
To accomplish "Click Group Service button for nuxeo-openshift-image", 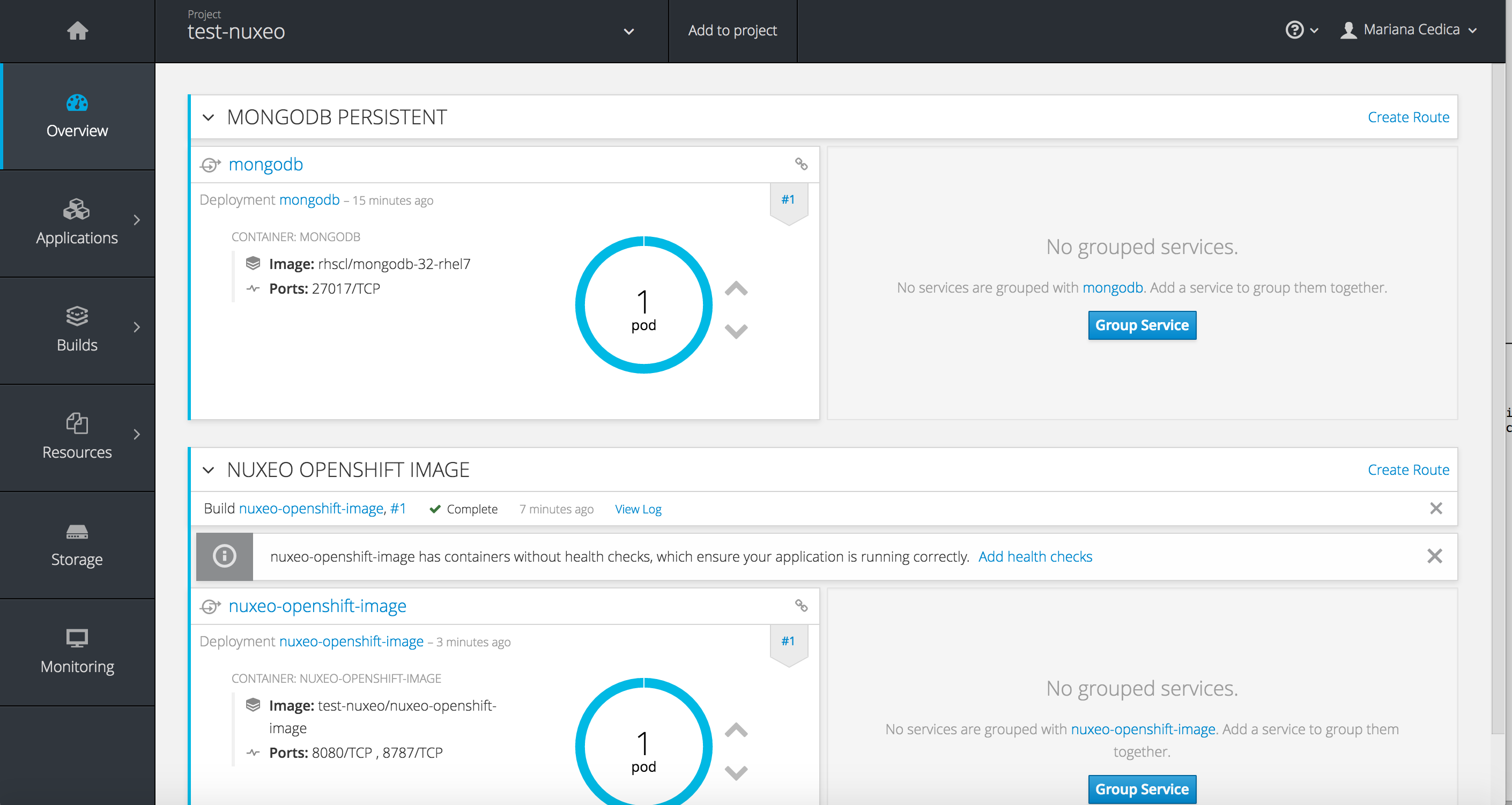I will click(x=1142, y=789).
